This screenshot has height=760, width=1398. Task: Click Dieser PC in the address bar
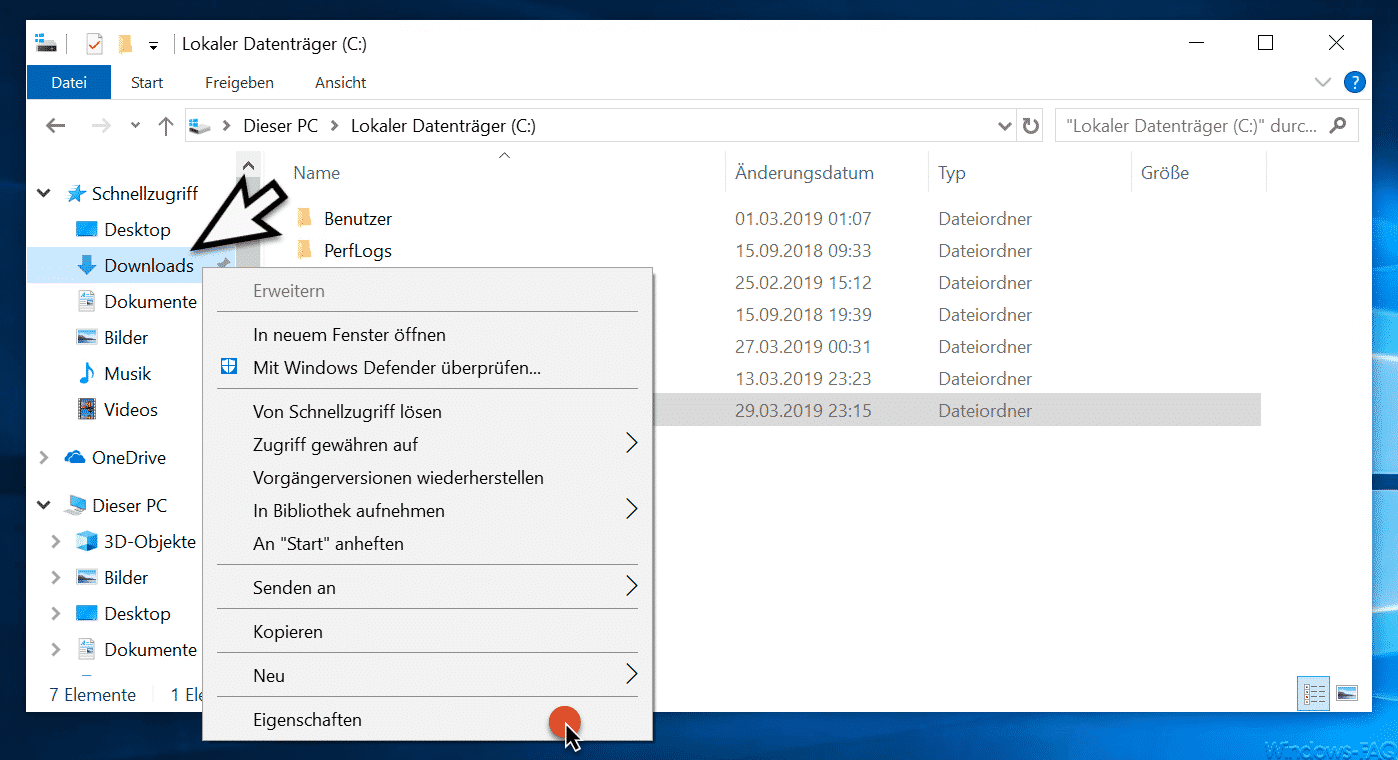[281, 126]
